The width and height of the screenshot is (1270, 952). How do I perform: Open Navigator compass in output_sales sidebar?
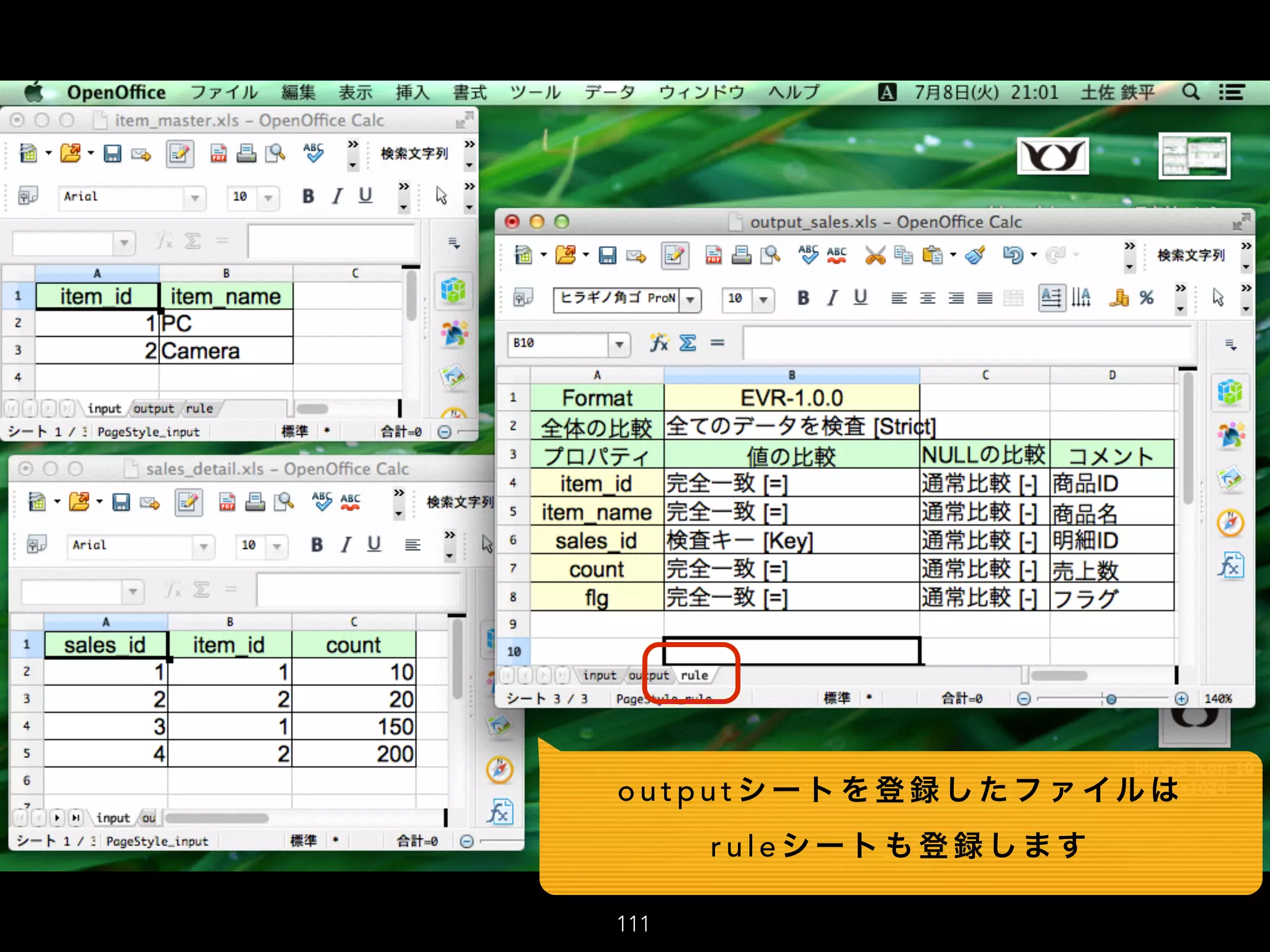tap(1230, 523)
